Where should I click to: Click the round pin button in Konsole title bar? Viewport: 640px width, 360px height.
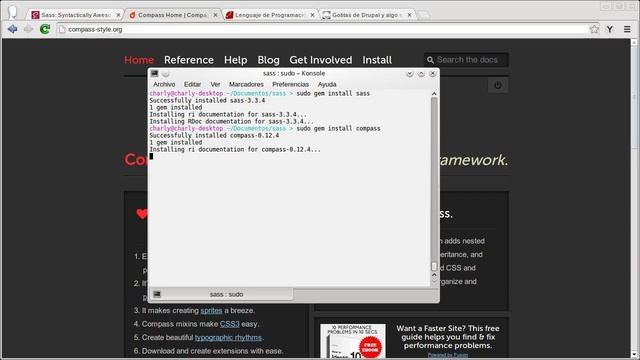[166, 74]
